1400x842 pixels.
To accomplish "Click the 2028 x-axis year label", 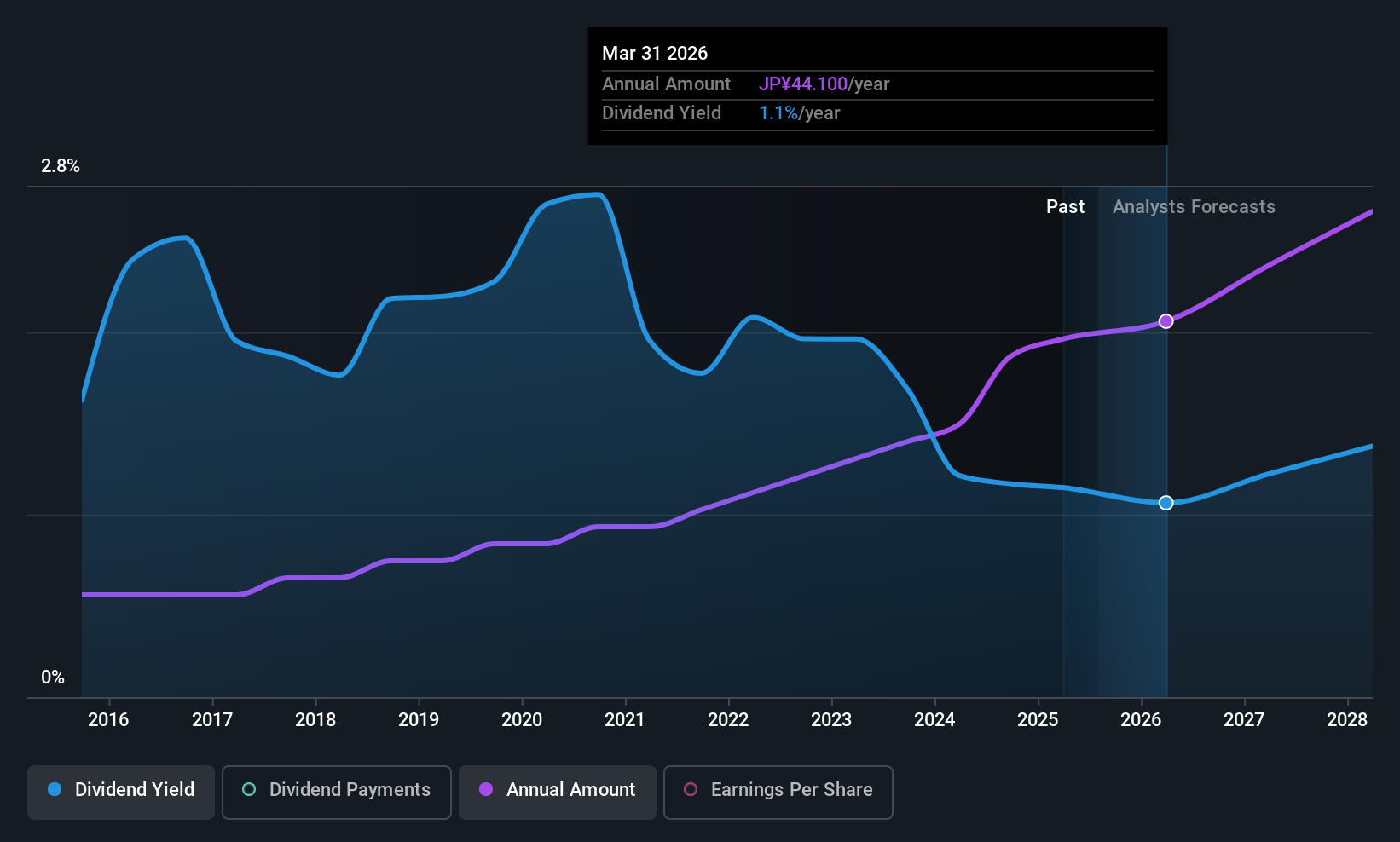I will click(x=1347, y=720).
